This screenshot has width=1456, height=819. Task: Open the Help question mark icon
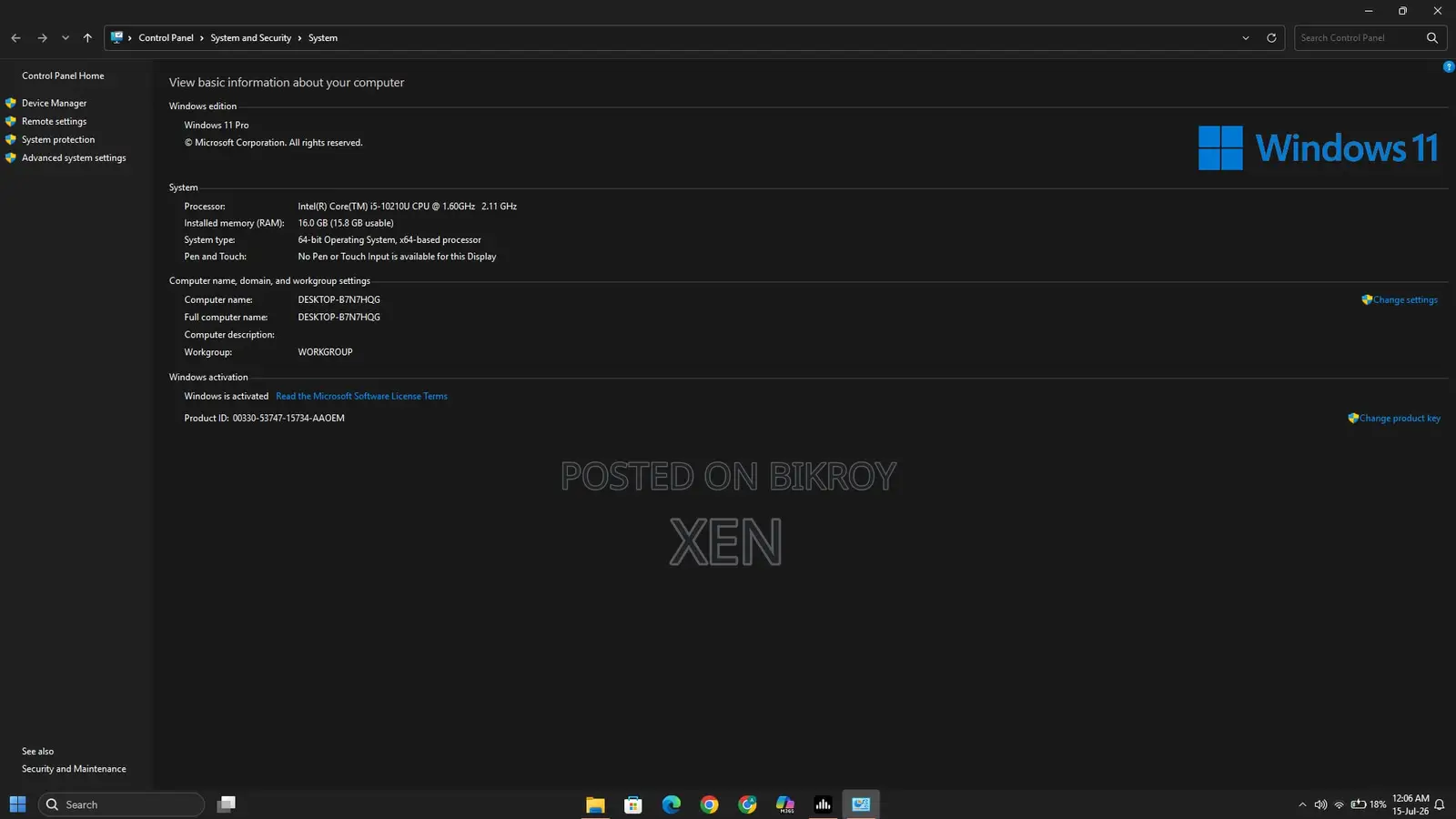1449,66
